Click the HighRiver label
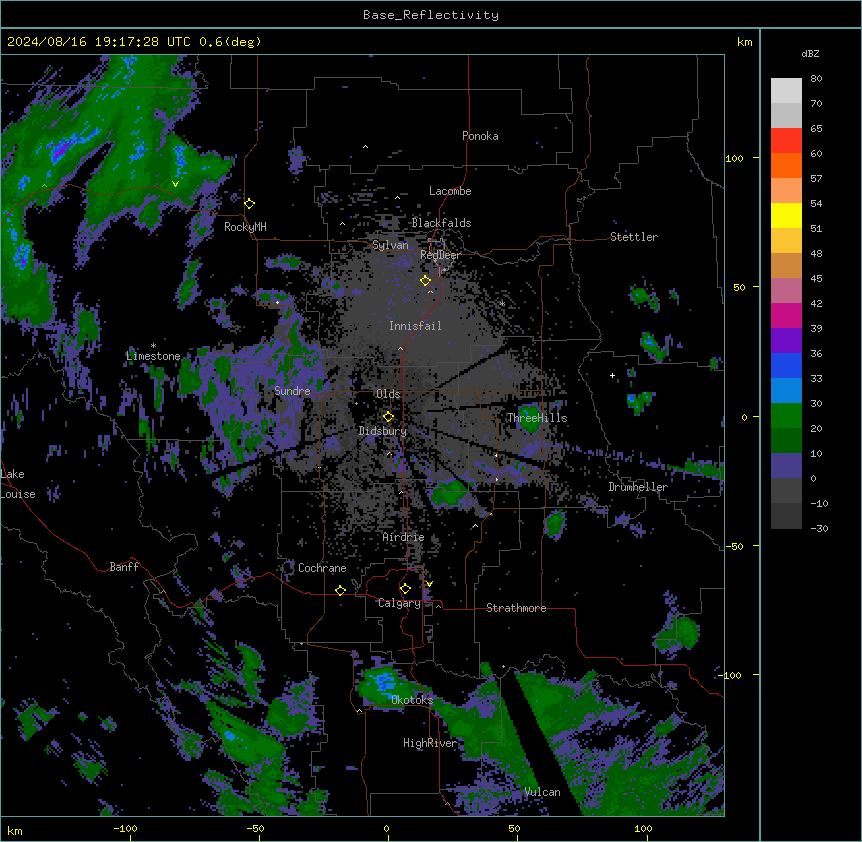The width and height of the screenshot is (862, 842). [430, 743]
